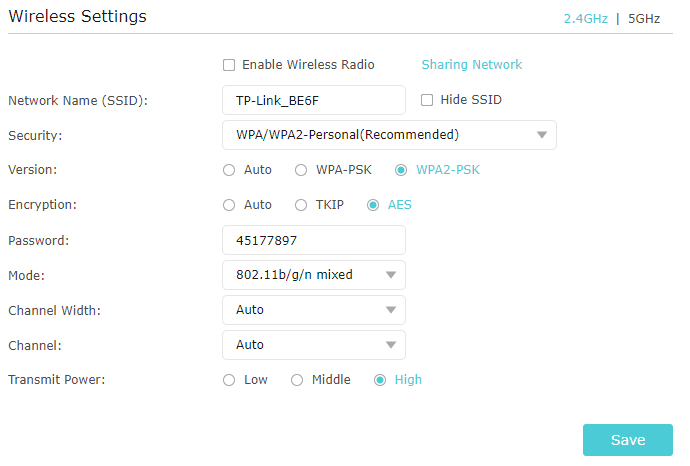Expand the Channel dropdown

[x=313, y=345]
